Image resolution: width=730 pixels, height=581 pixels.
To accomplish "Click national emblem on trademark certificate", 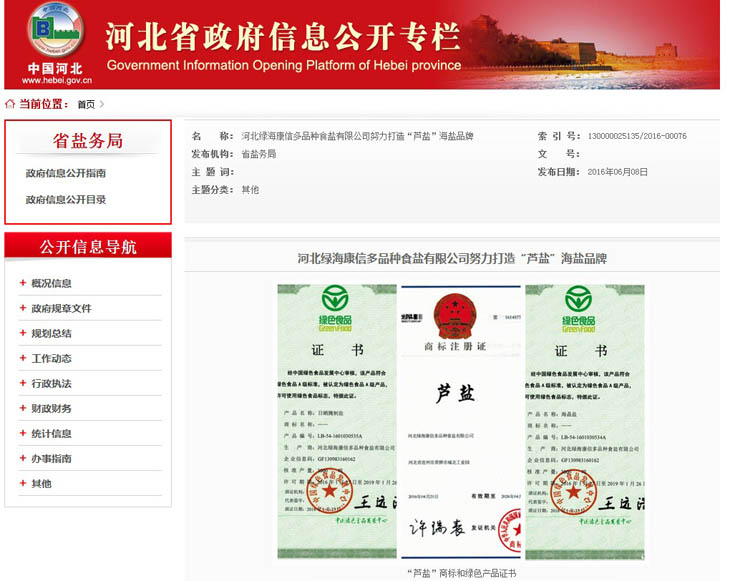I will pyautogui.click(x=455, y=315).
